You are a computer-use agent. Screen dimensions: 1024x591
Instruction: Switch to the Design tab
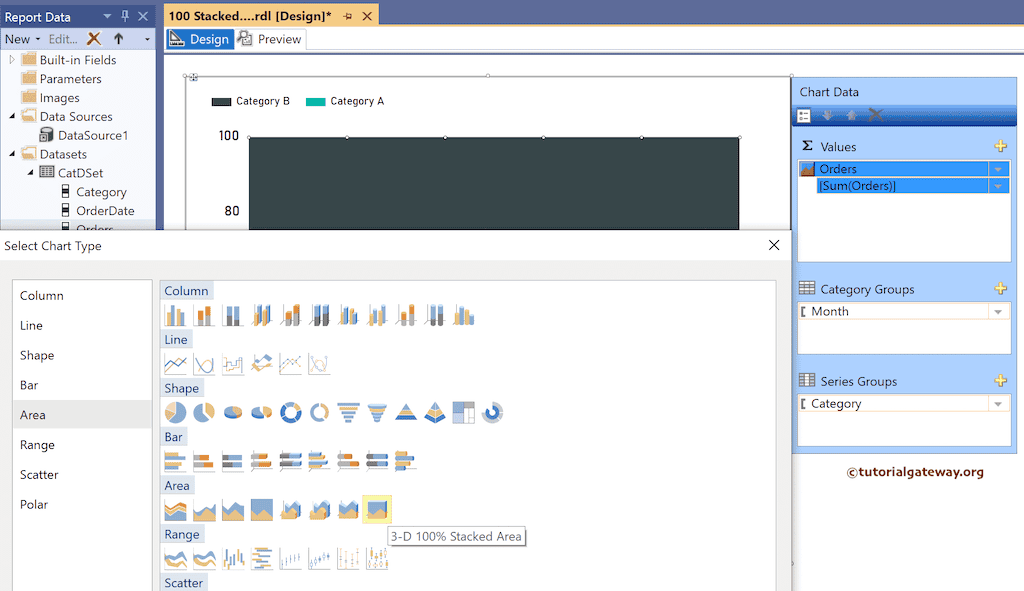[200, 39]
